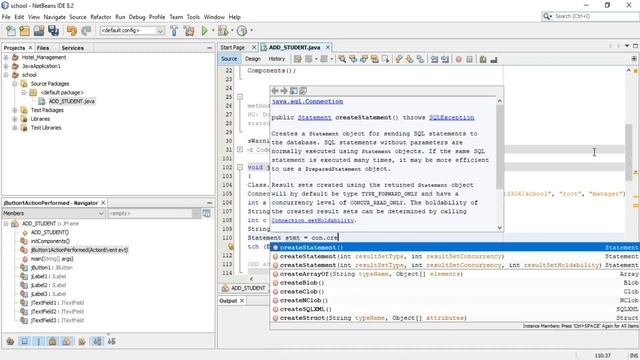The width and height of the screenshot is (640, 360).
Task: Toggle Show Fields filter in Navigator
Action: (x=24, y=341)
